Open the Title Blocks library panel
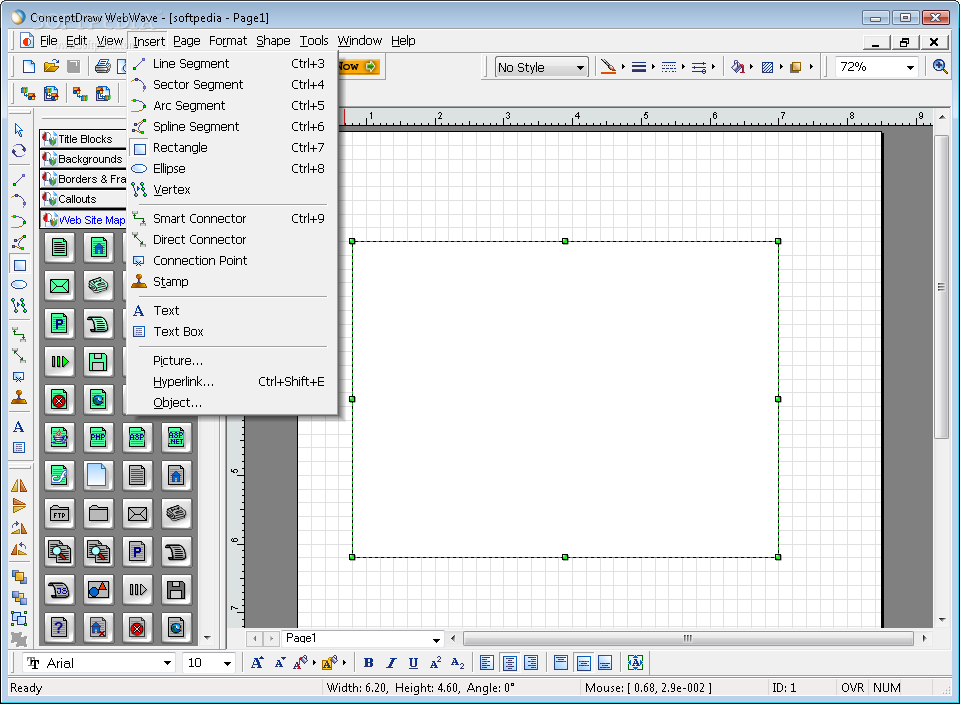 click(85, 139)
